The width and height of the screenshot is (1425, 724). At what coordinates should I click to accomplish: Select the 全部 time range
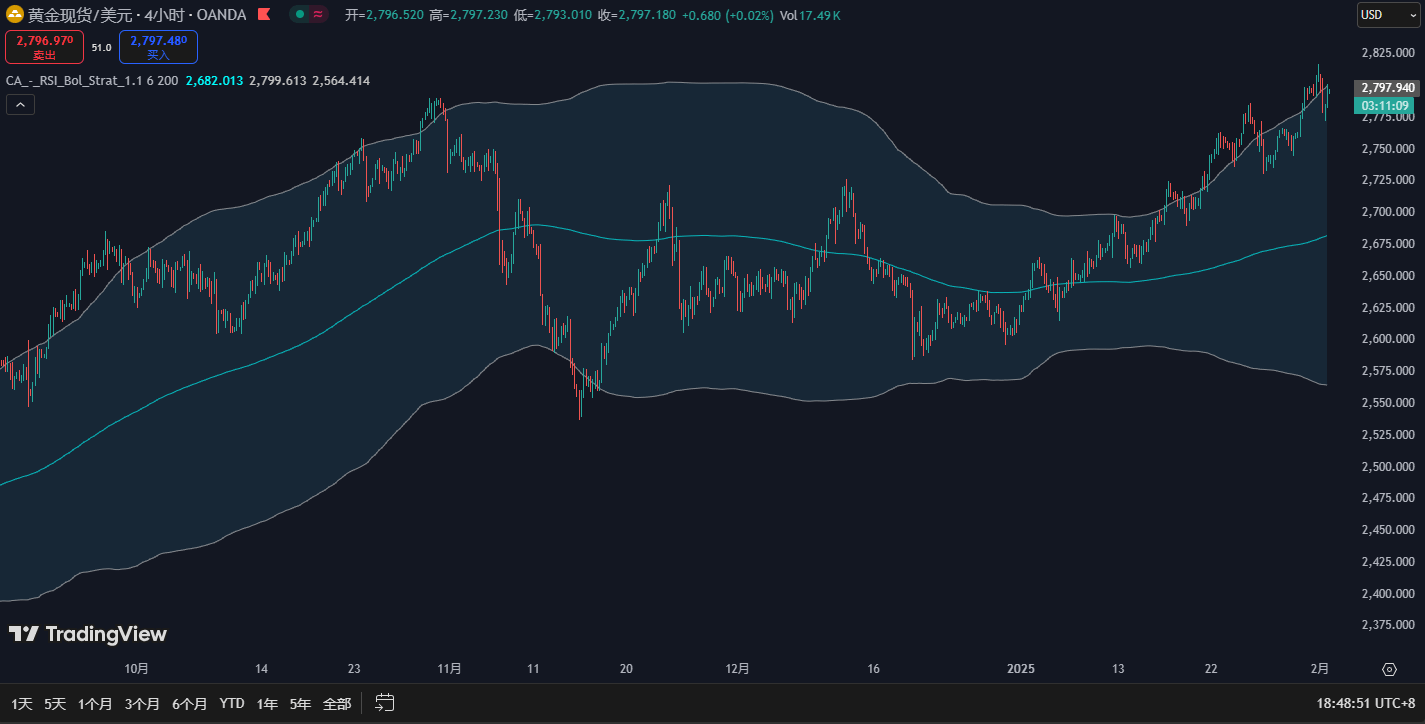(x=336, y=704)
